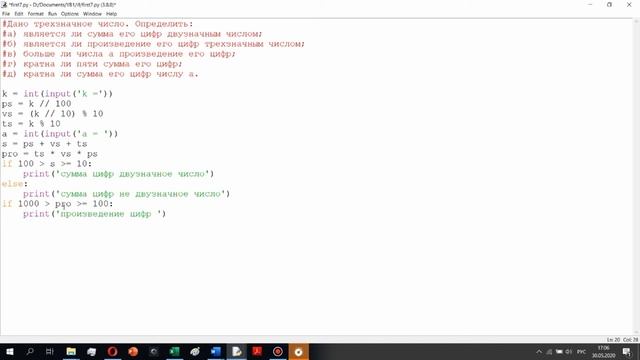The height and width of the screenshot is (360, 640).
Task: Click the IDLE title bar file icon
Action: 4,4
